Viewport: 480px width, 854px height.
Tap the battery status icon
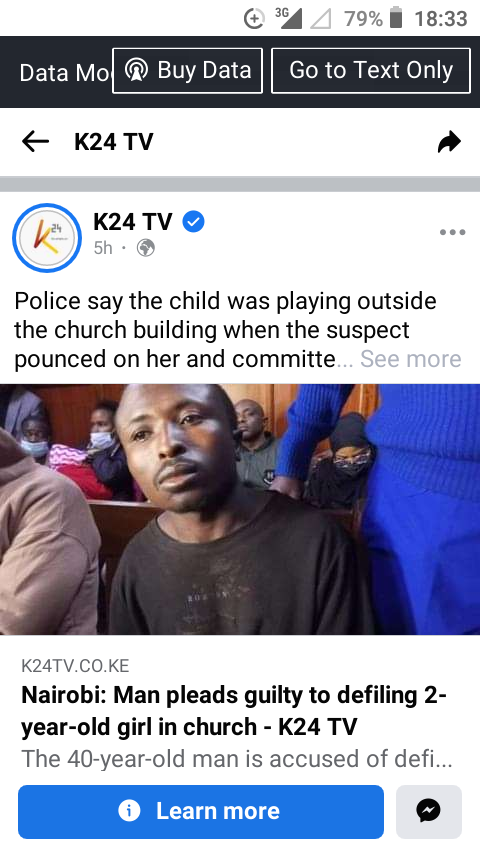click(x=397, y=19)
